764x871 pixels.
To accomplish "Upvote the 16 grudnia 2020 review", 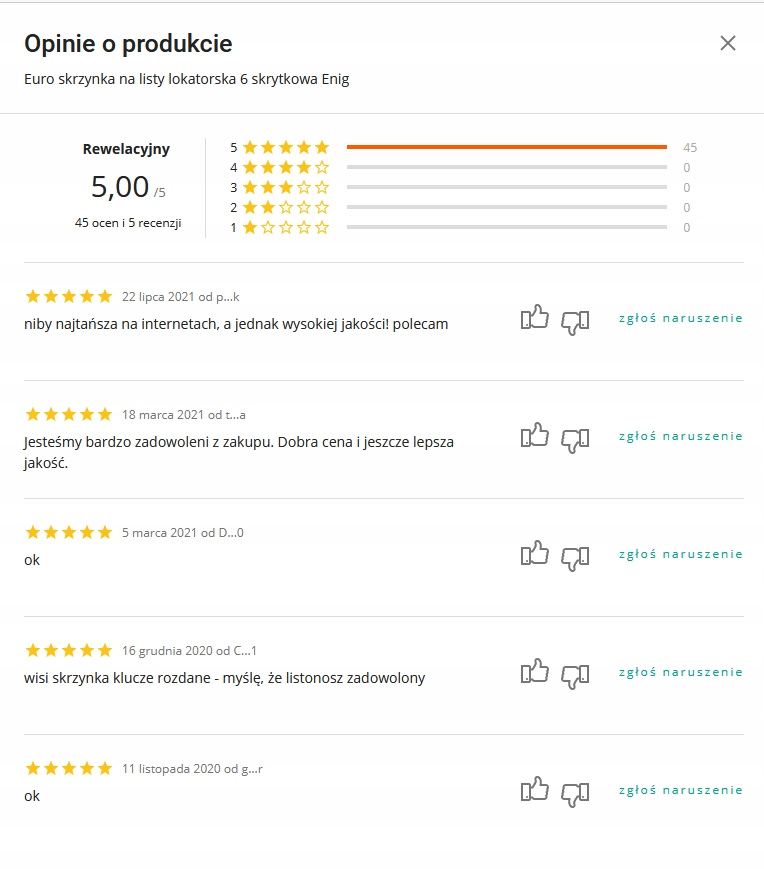I will pos(535,672).
